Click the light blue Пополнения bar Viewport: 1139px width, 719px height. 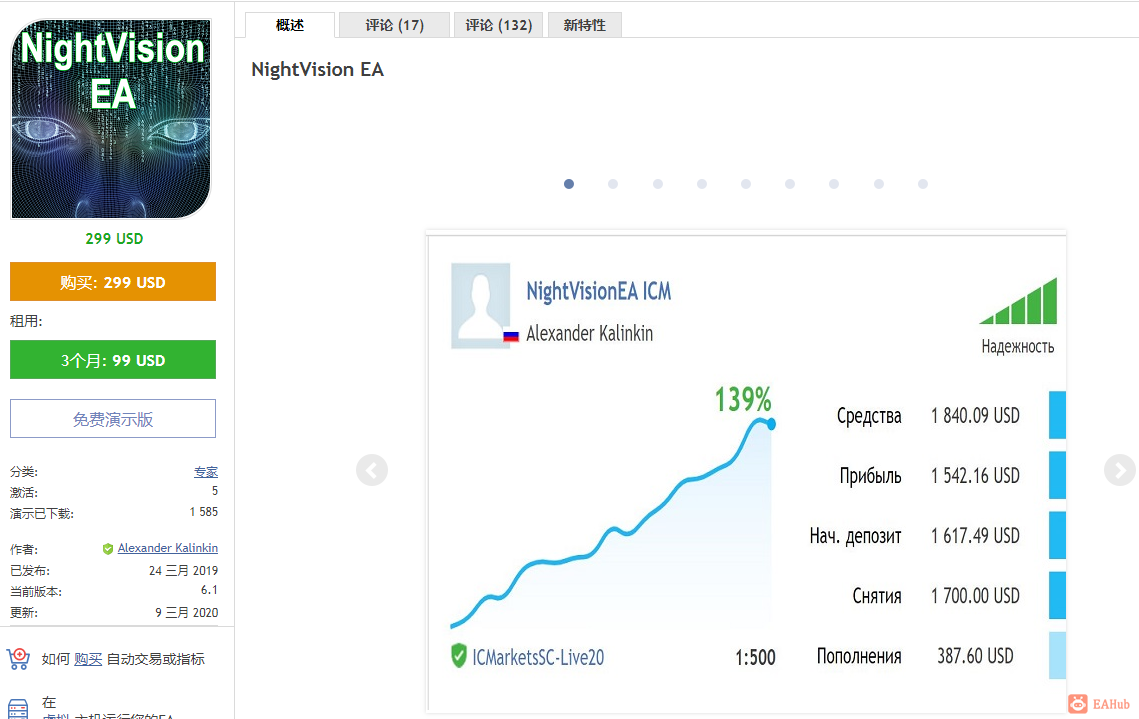(x=1057, y=655)
